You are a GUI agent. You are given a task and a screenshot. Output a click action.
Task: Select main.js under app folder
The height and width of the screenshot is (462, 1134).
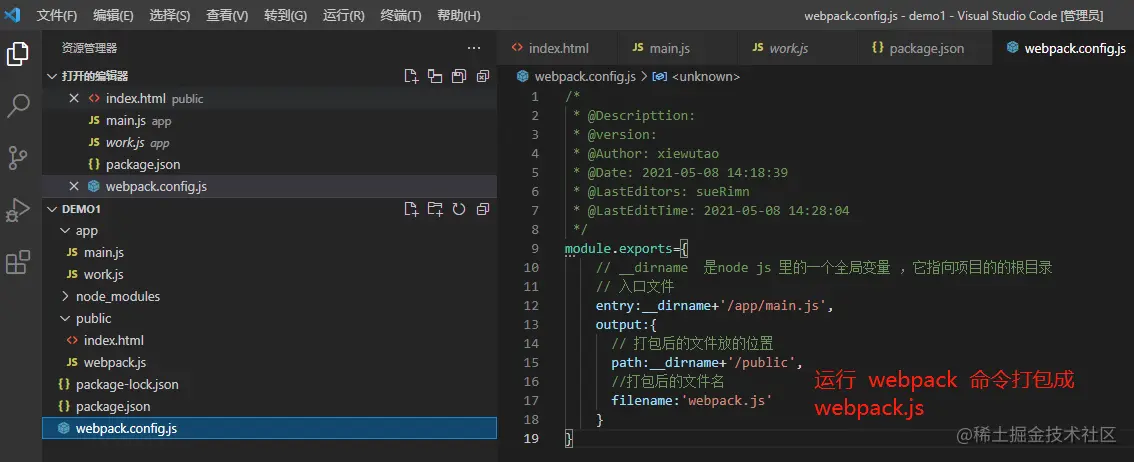coord(269,252)
